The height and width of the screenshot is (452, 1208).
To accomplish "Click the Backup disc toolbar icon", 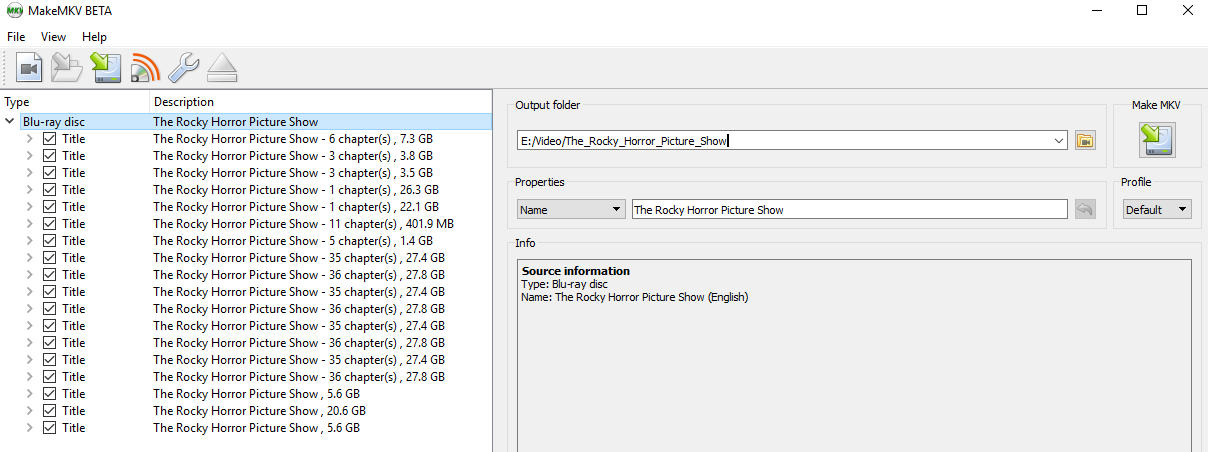I will pos(106,67).
